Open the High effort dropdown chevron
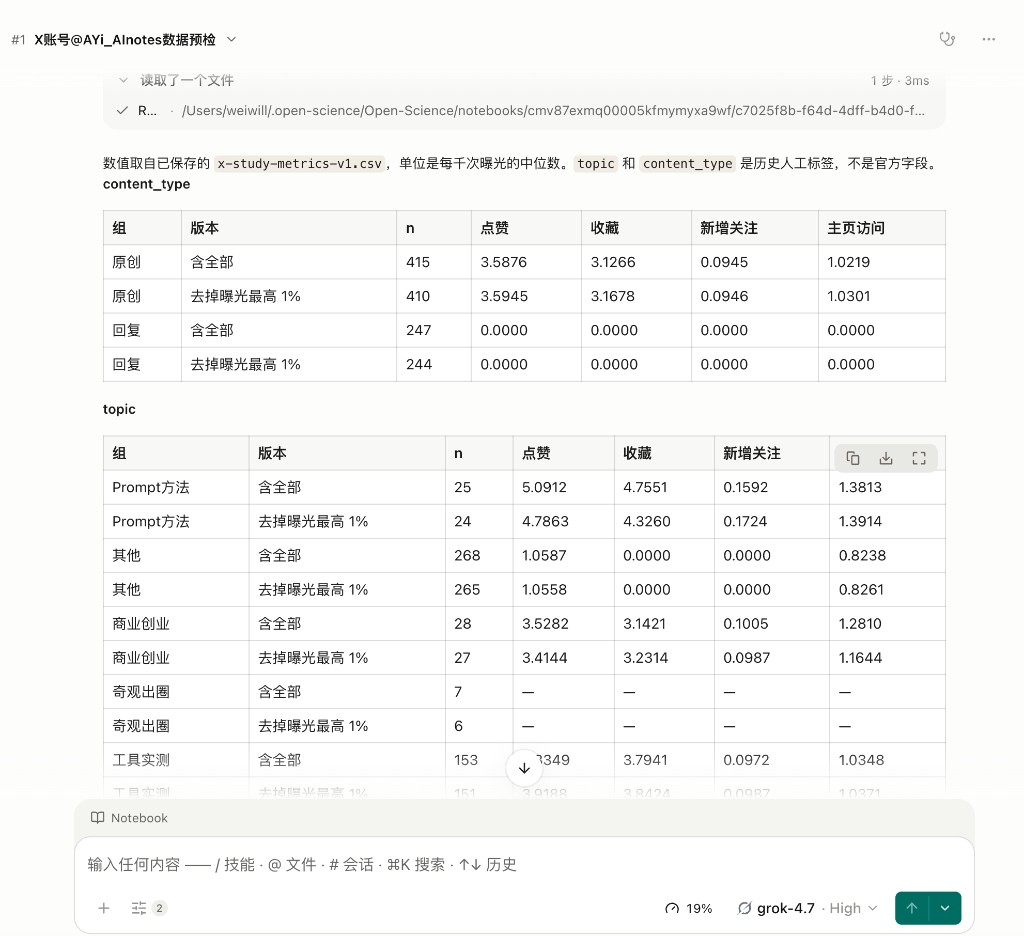This screenshot has width=1024, height=936. (x=873, y=909)
